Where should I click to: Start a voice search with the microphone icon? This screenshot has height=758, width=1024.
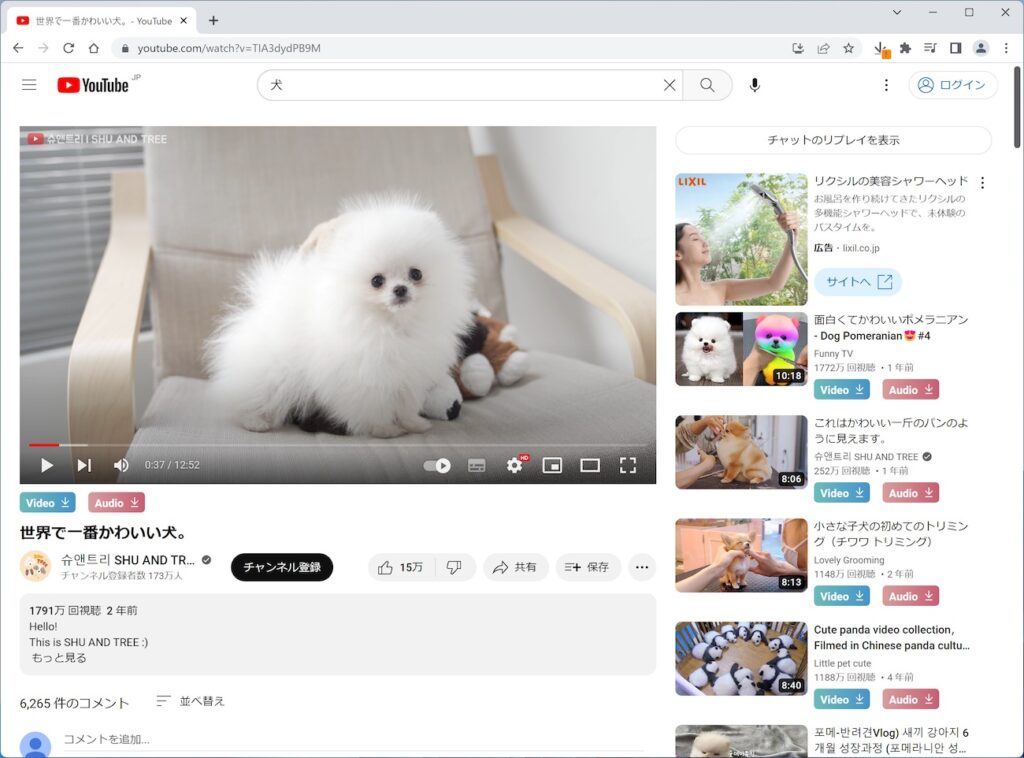754,85
